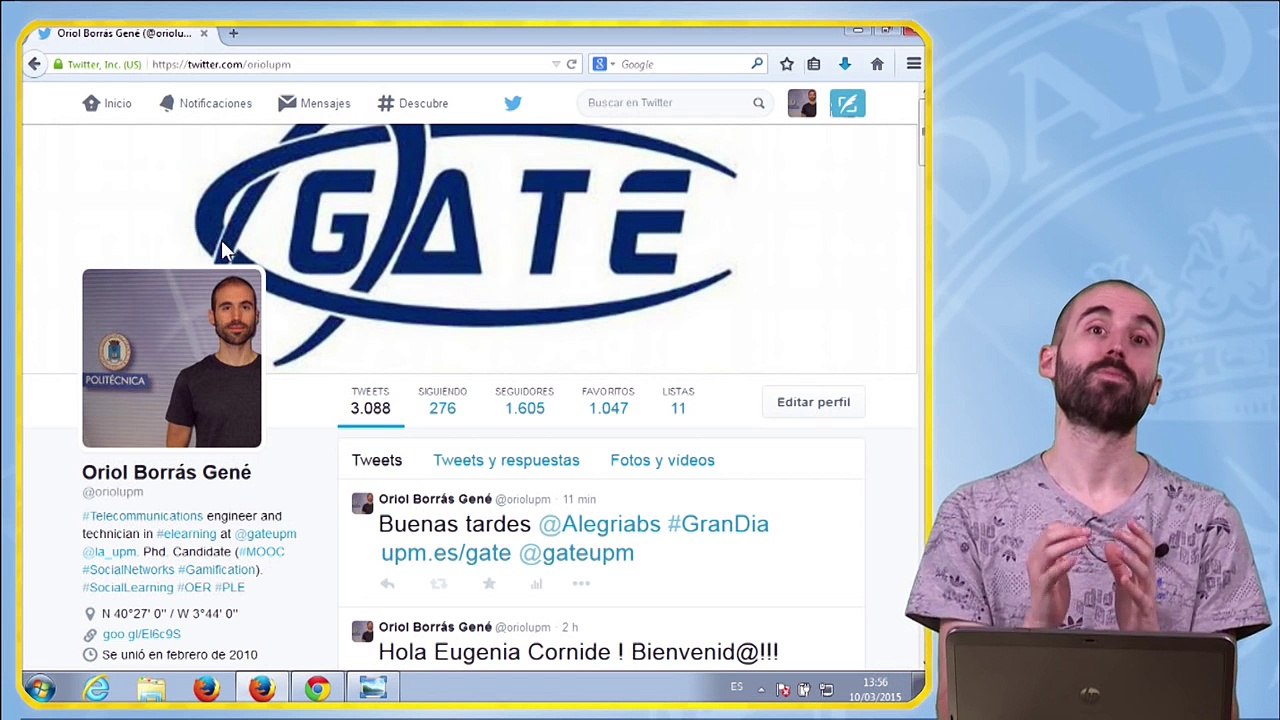1280x720 pixels.
Task: Open the Tweets 3.088 counter
Action: (370, 401)
